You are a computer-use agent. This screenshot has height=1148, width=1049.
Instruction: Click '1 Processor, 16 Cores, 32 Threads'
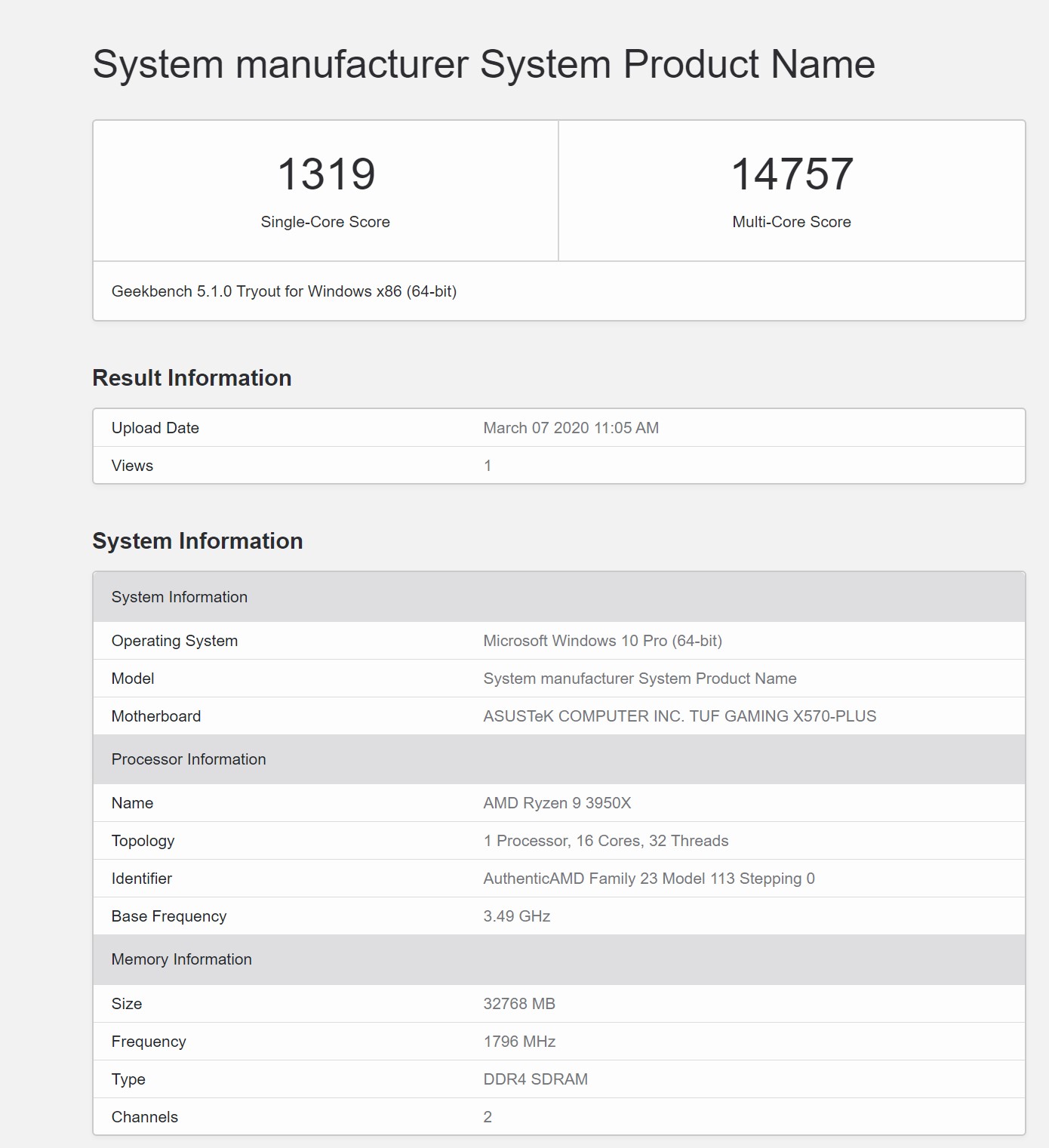point(606,841)
